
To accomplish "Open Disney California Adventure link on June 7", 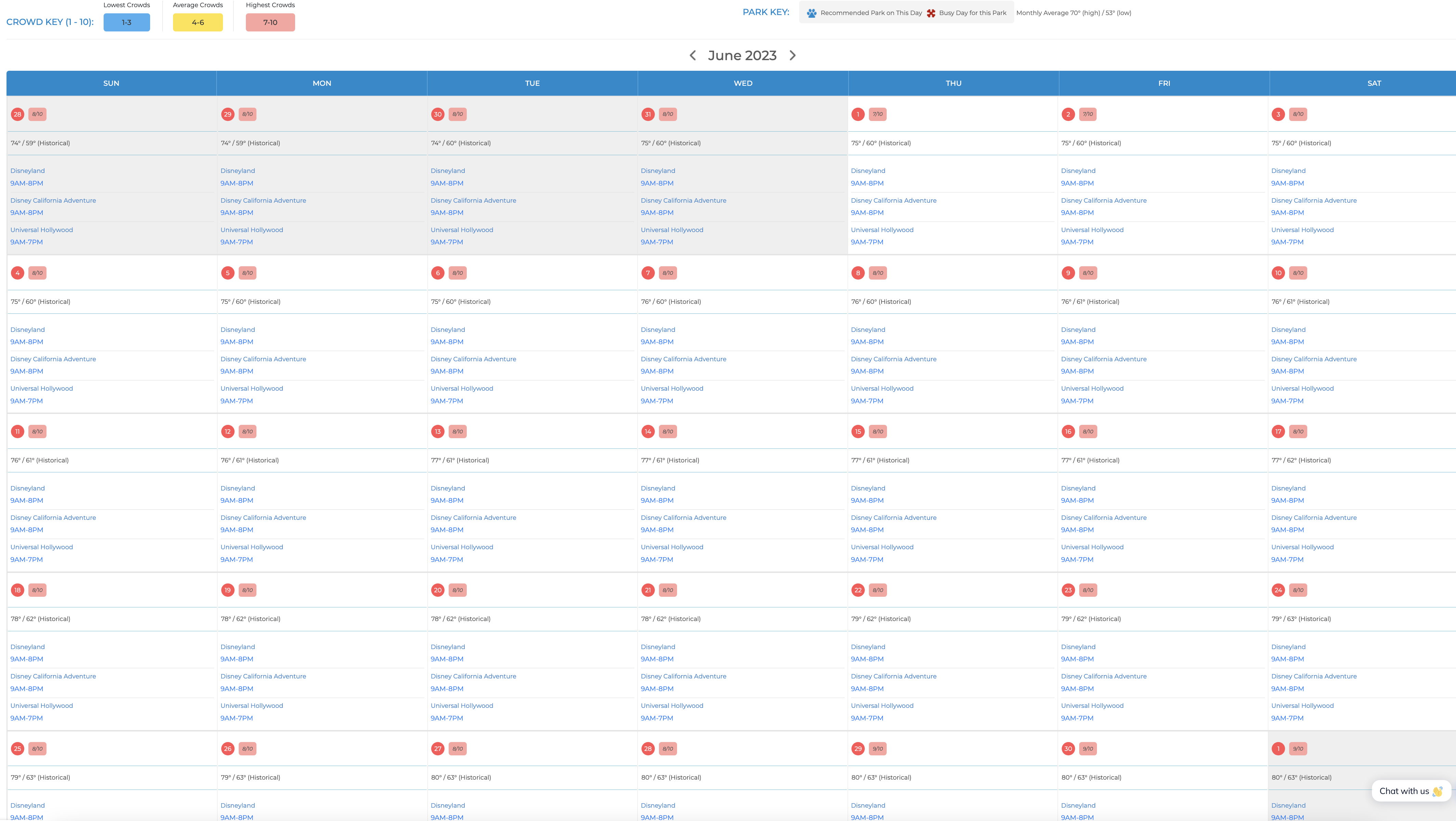I will 683,359.
